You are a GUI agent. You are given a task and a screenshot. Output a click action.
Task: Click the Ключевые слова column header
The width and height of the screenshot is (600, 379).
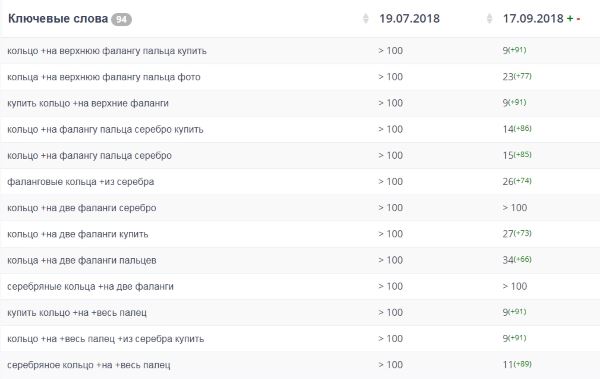(x=58, y=18)
